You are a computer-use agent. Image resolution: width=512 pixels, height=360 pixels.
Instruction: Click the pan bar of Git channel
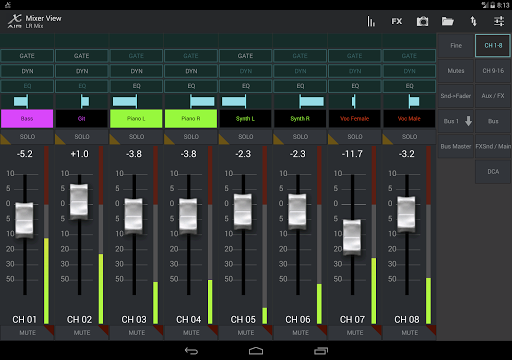[82, 101]
